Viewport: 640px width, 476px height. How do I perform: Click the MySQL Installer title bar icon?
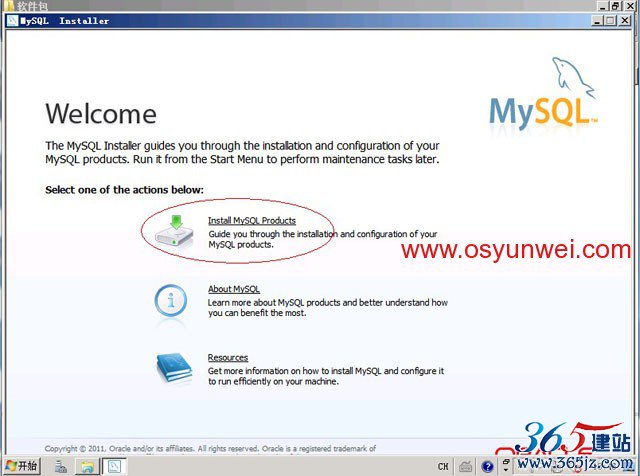(x=13, y=20)
